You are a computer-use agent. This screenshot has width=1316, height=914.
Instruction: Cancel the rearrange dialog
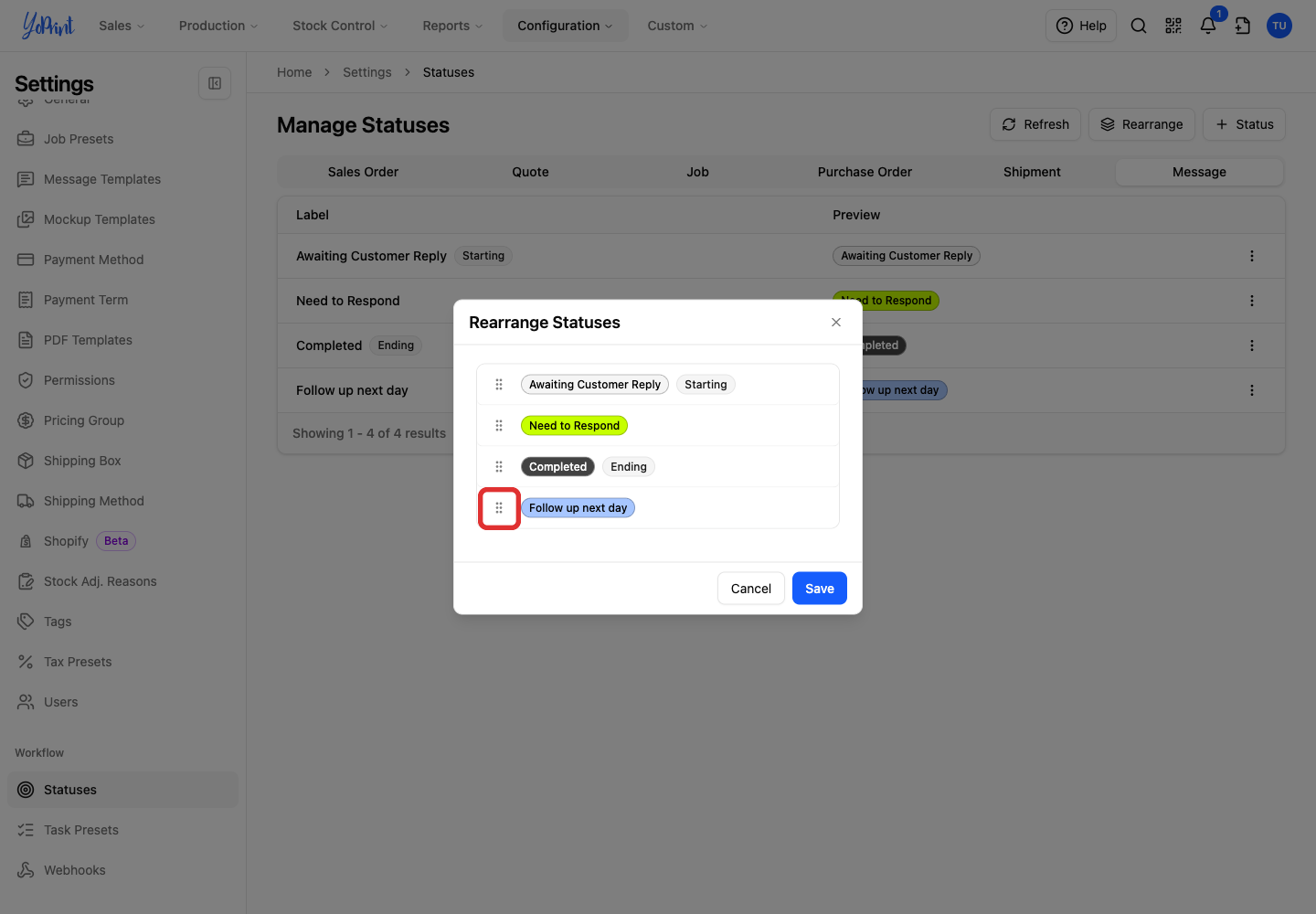tap(751, 589)
